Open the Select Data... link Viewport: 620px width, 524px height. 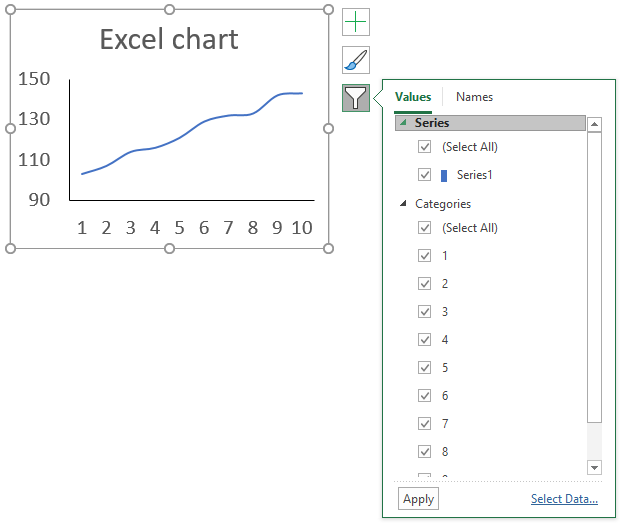click(564, 499)
